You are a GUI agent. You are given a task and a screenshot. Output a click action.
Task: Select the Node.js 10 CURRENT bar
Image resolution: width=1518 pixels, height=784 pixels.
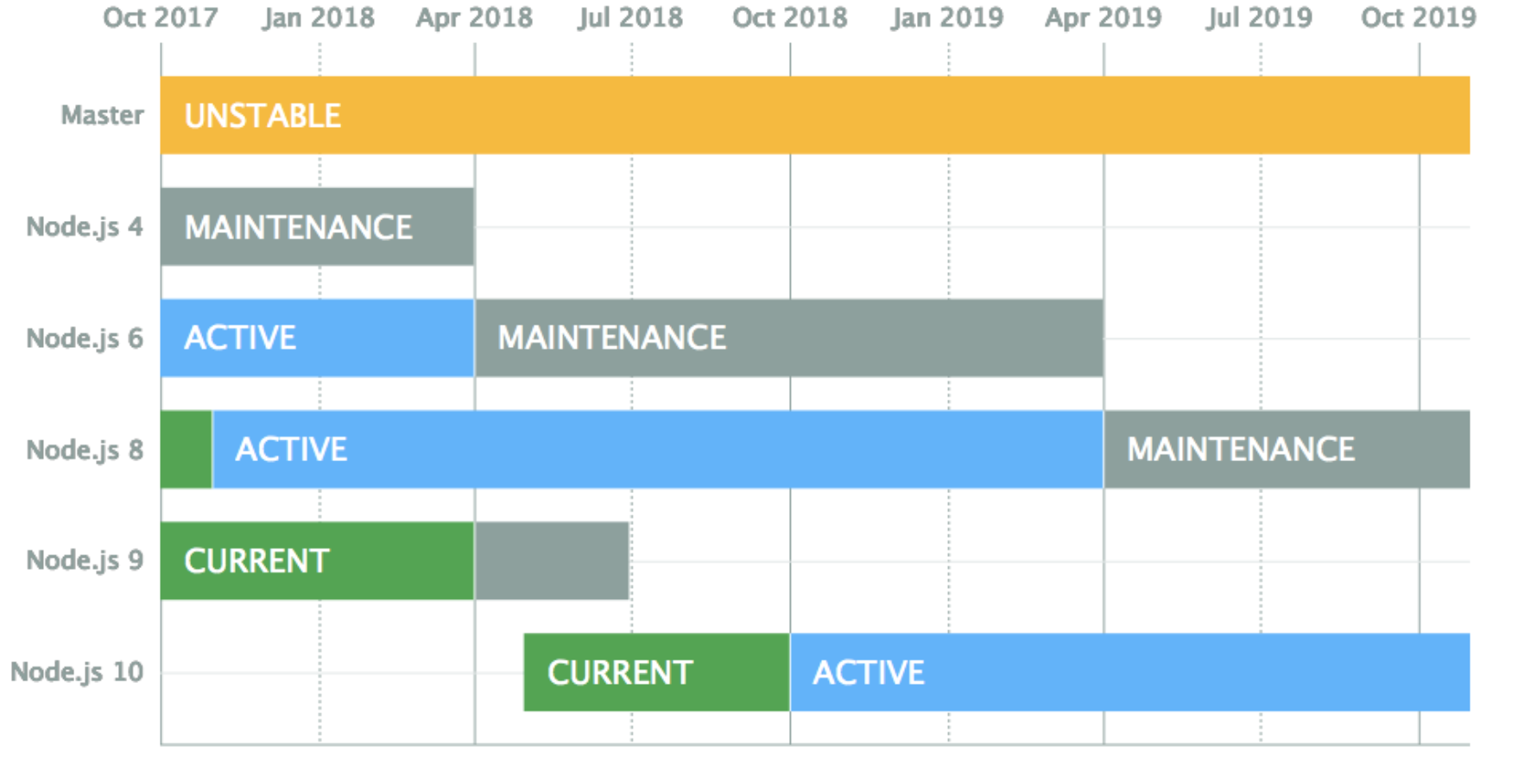coord(656,673)
